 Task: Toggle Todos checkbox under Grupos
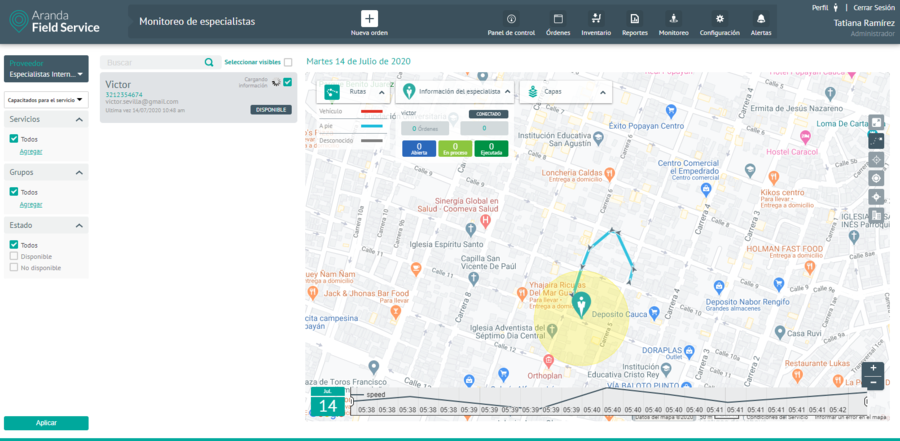pyautogui.click(x=14, y=192)
